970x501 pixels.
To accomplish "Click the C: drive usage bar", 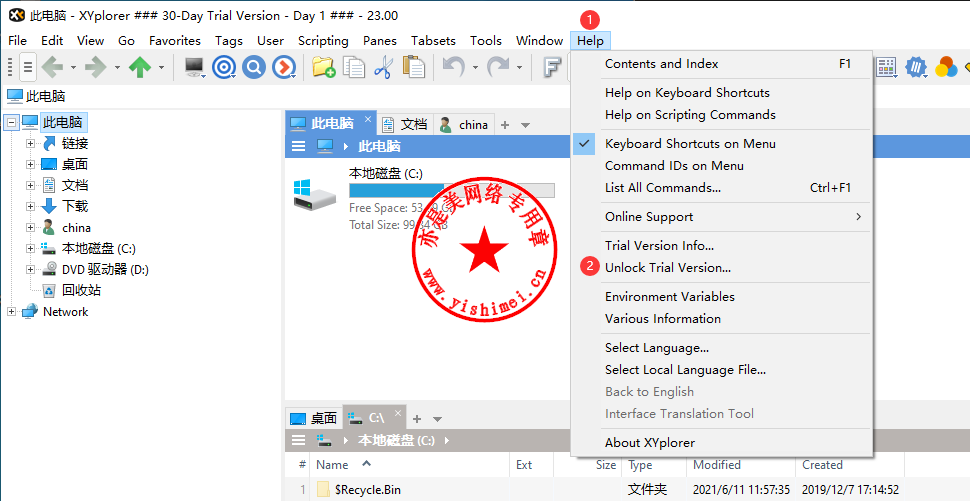I will point(452,191).
